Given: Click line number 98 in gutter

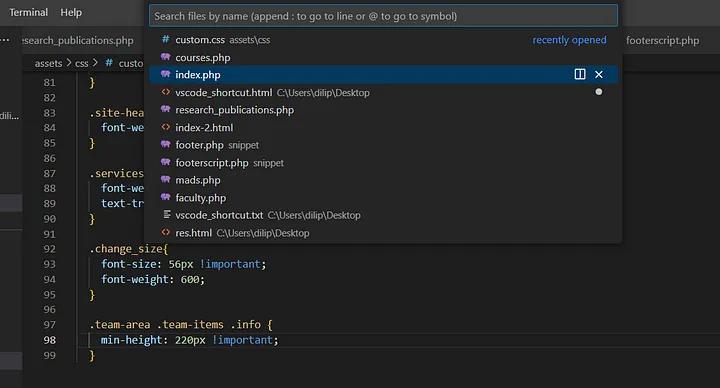Looking at the screenshot, I should point(50,340).
